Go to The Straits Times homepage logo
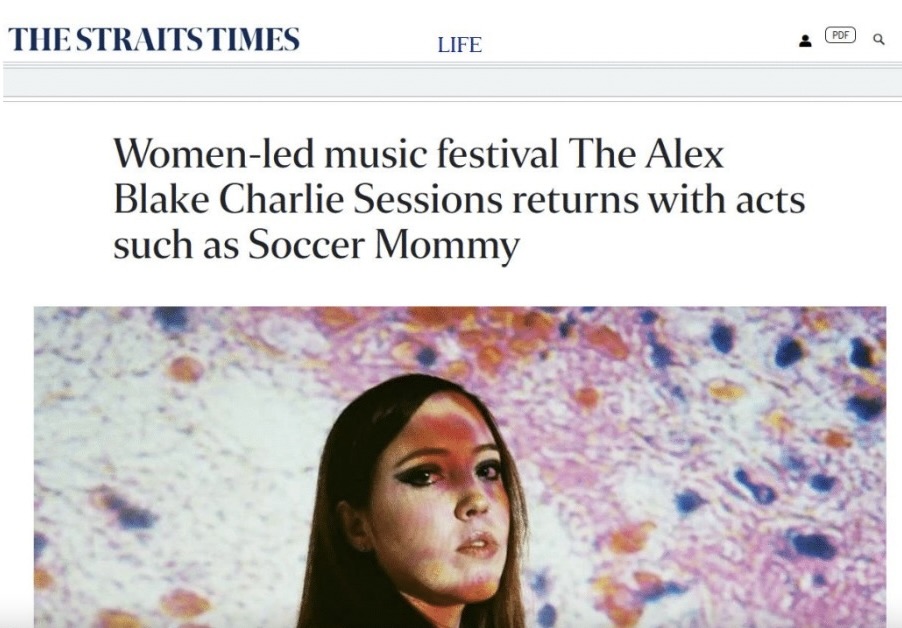The image size is (902, 628). point(154,39)
